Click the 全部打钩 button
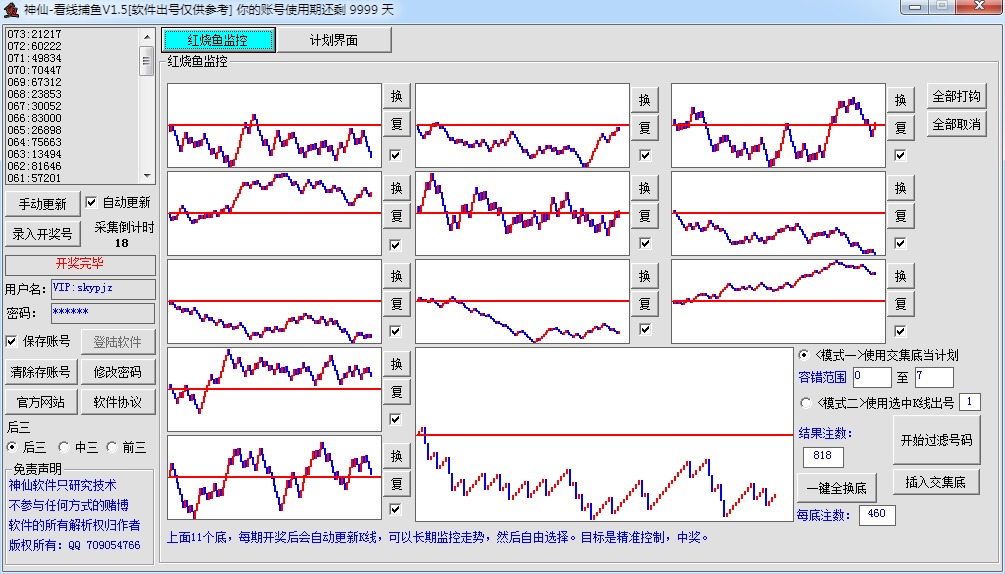The width and height of the screenshot is (1005, 574). pyautogui.click(x=956, y=97)
